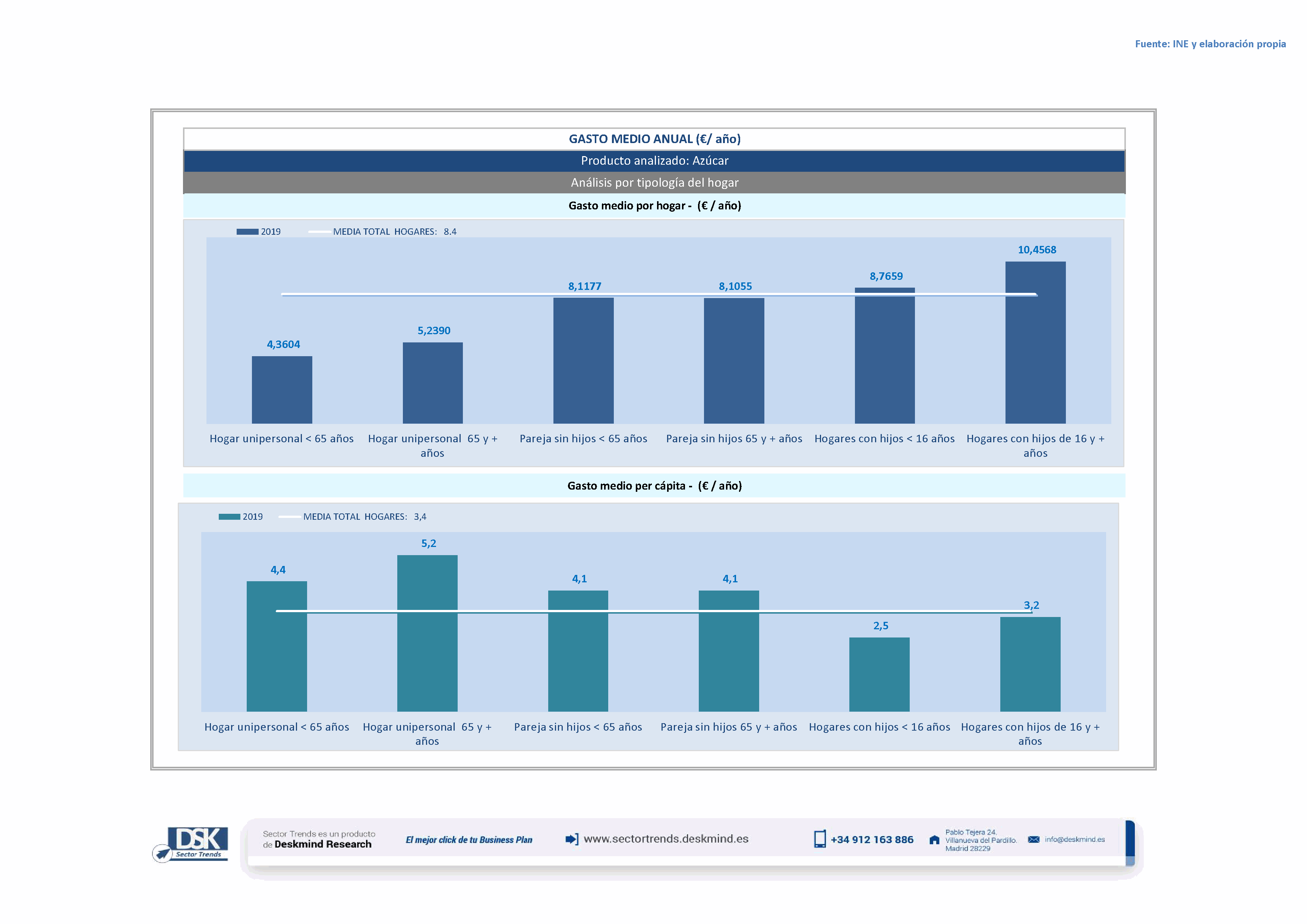Click the login arrow icon before website URL

point(572,839)
